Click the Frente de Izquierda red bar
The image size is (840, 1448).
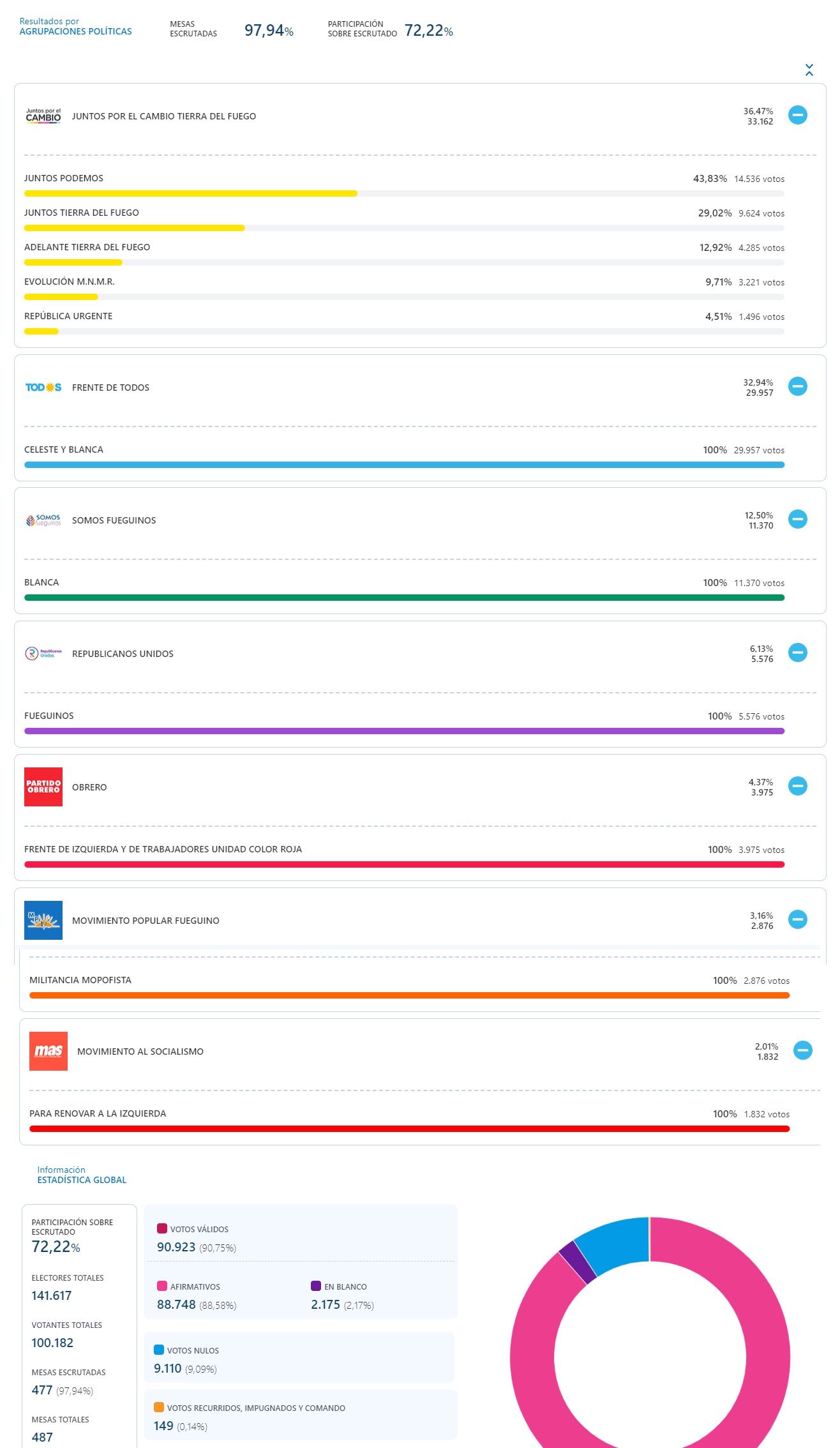404,864
